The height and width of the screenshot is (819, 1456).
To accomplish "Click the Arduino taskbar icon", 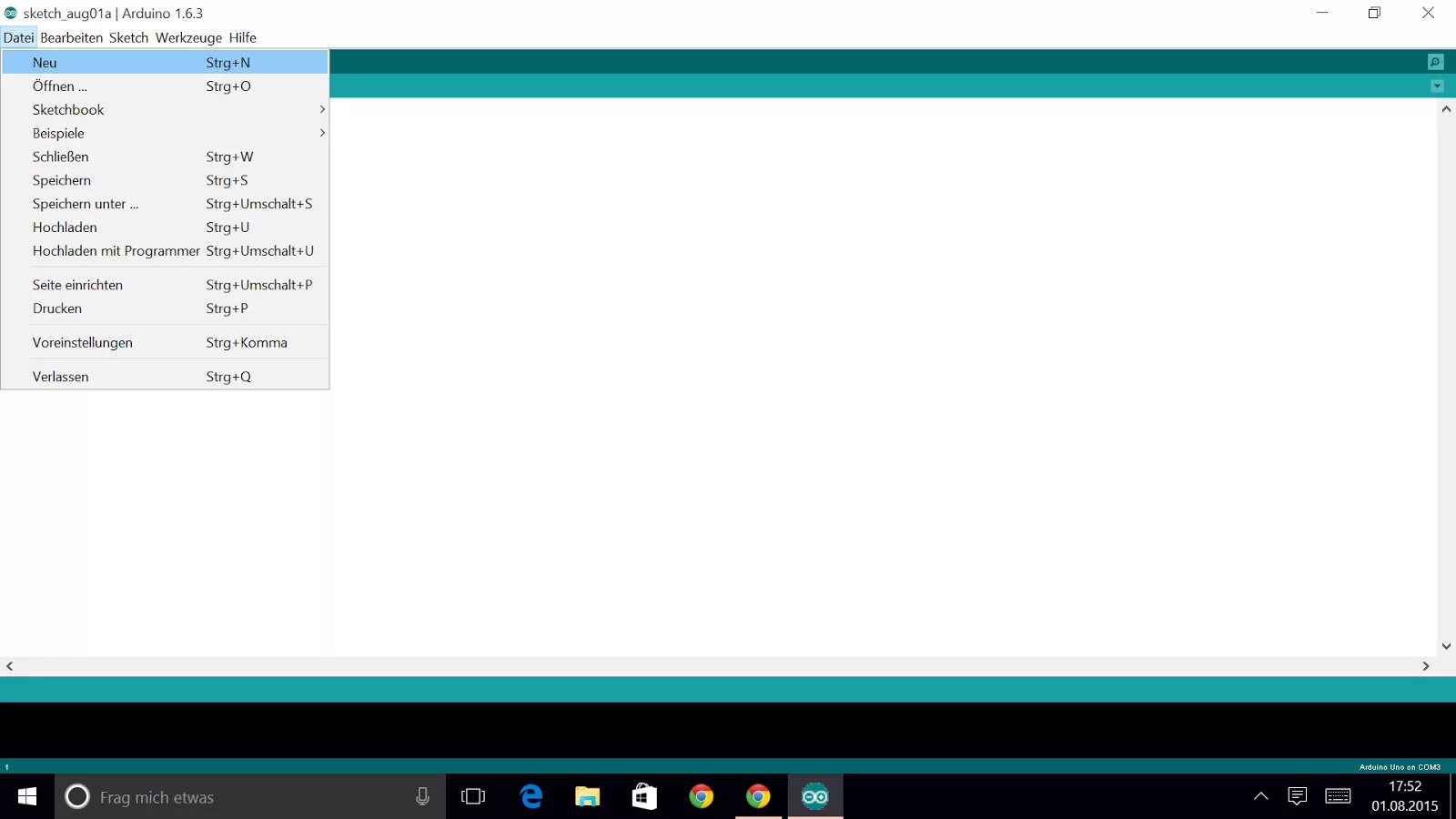I will 815,797.
